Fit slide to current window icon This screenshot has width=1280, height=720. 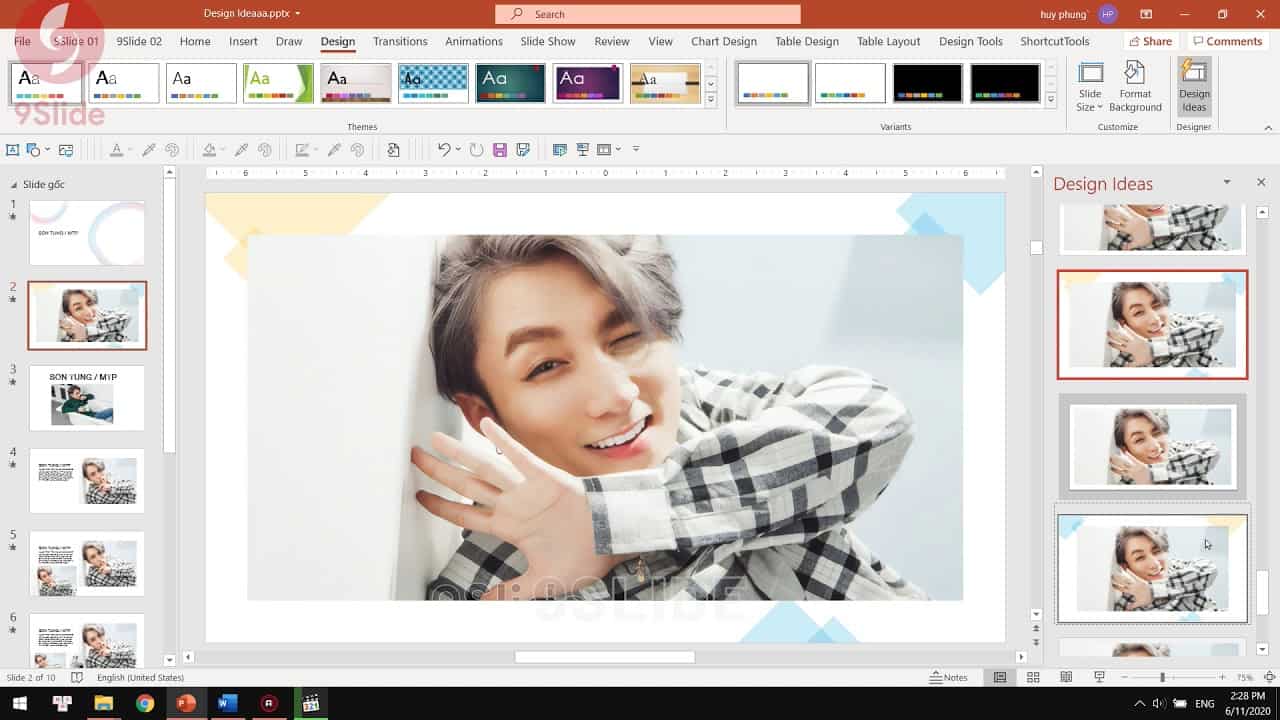(x=1270, y=677)
